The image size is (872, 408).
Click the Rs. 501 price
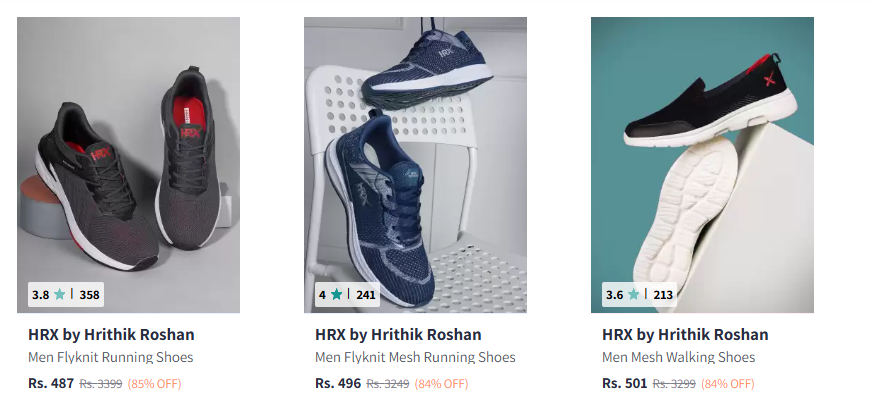[625, 384]
